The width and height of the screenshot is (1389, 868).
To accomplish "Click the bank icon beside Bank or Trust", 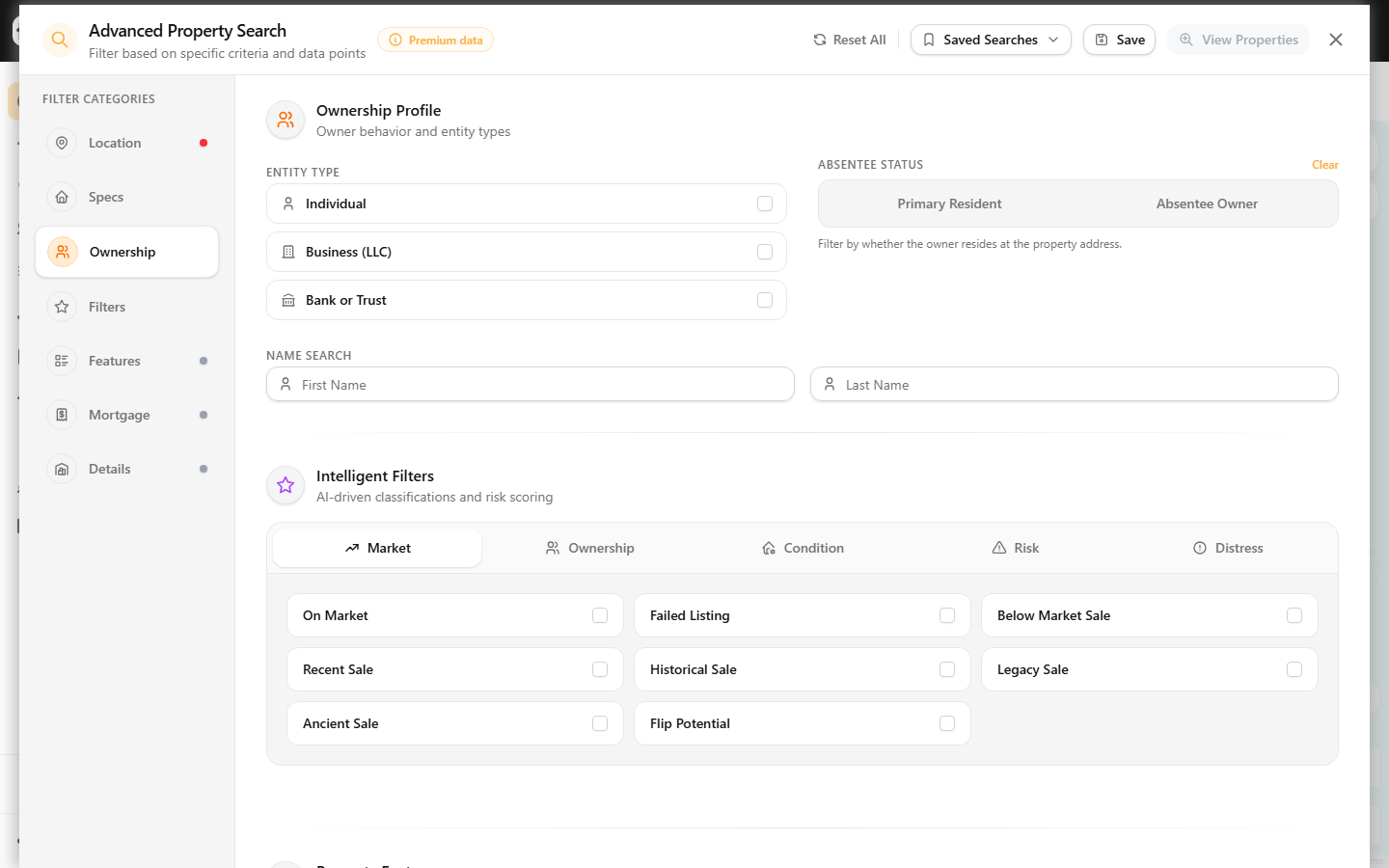I will tap(288, 300).
